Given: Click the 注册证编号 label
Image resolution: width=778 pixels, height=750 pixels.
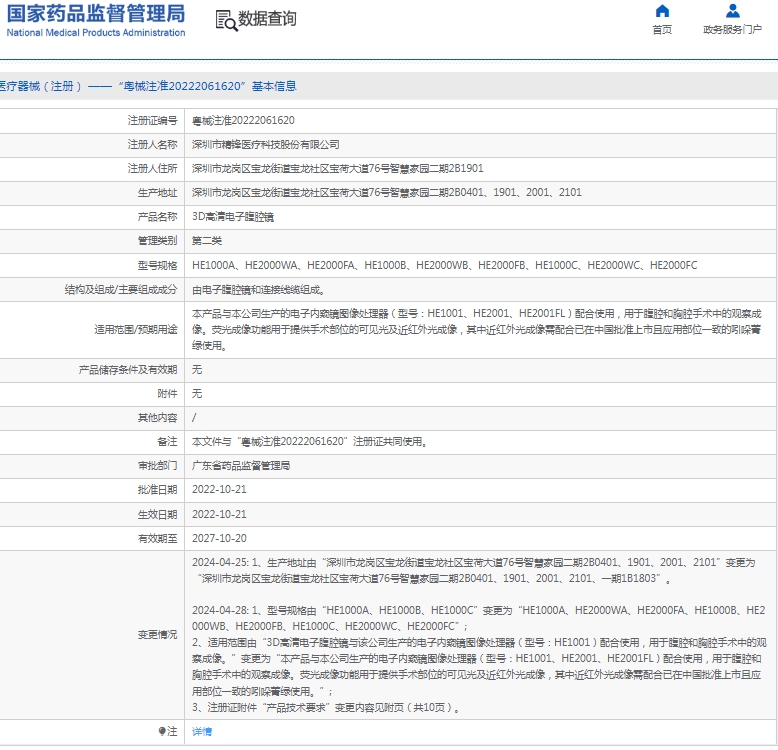Looking at the screenshot, I should pos(152,121).
